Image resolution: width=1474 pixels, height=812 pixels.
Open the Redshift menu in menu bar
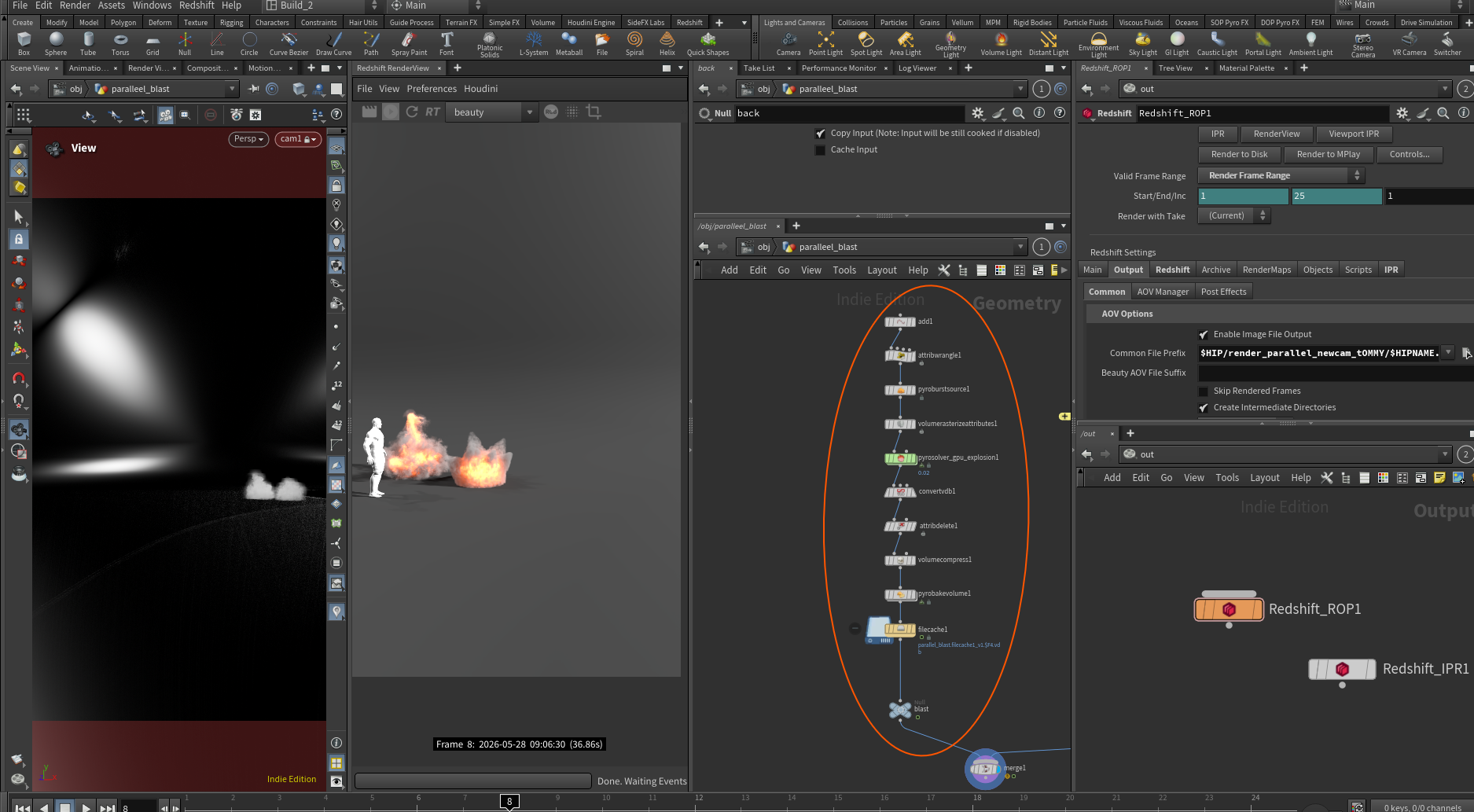[x=197, y=6]
